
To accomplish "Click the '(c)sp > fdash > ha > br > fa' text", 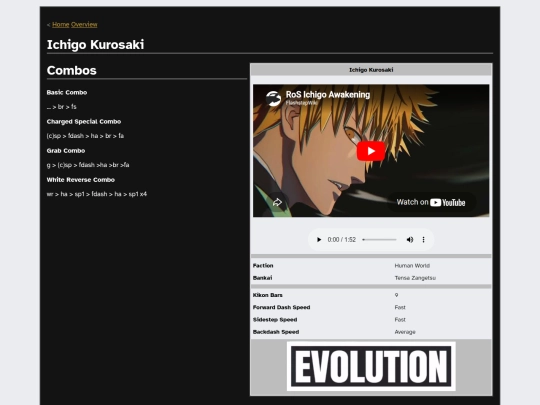I will pos(85,136).
